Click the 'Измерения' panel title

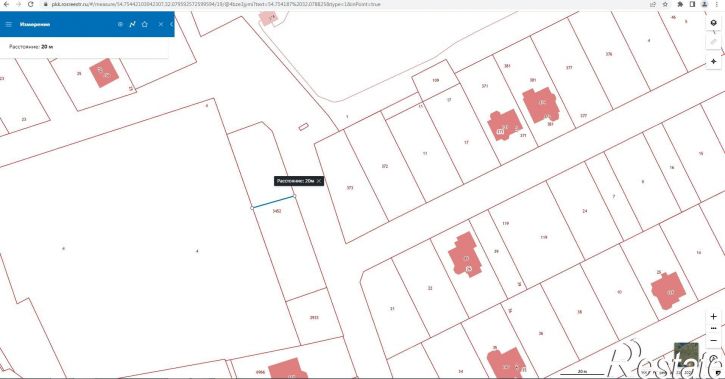pyautogui.click(x=35, y=24)
